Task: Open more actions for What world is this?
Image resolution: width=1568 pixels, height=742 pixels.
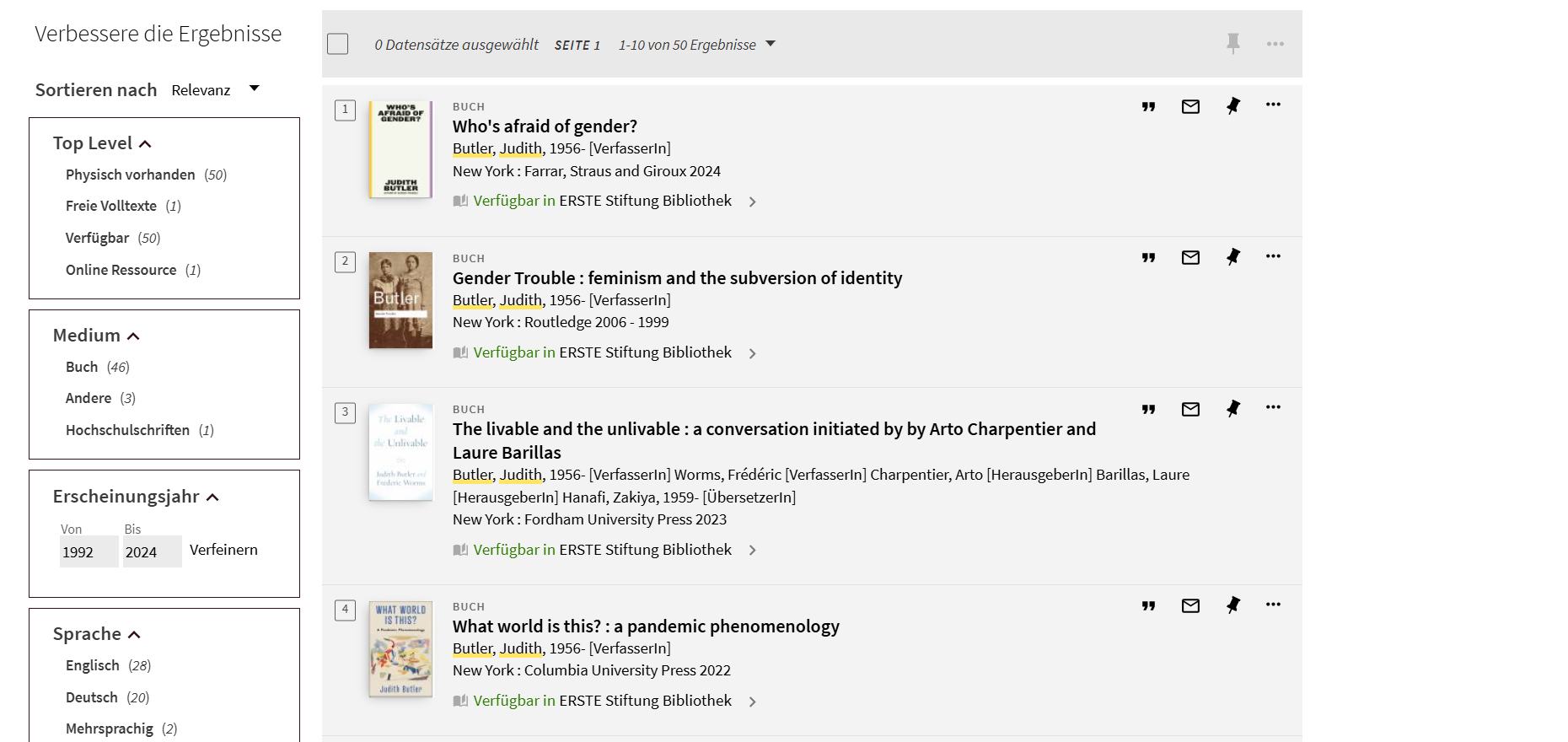Action: (x=1273, y=605)
